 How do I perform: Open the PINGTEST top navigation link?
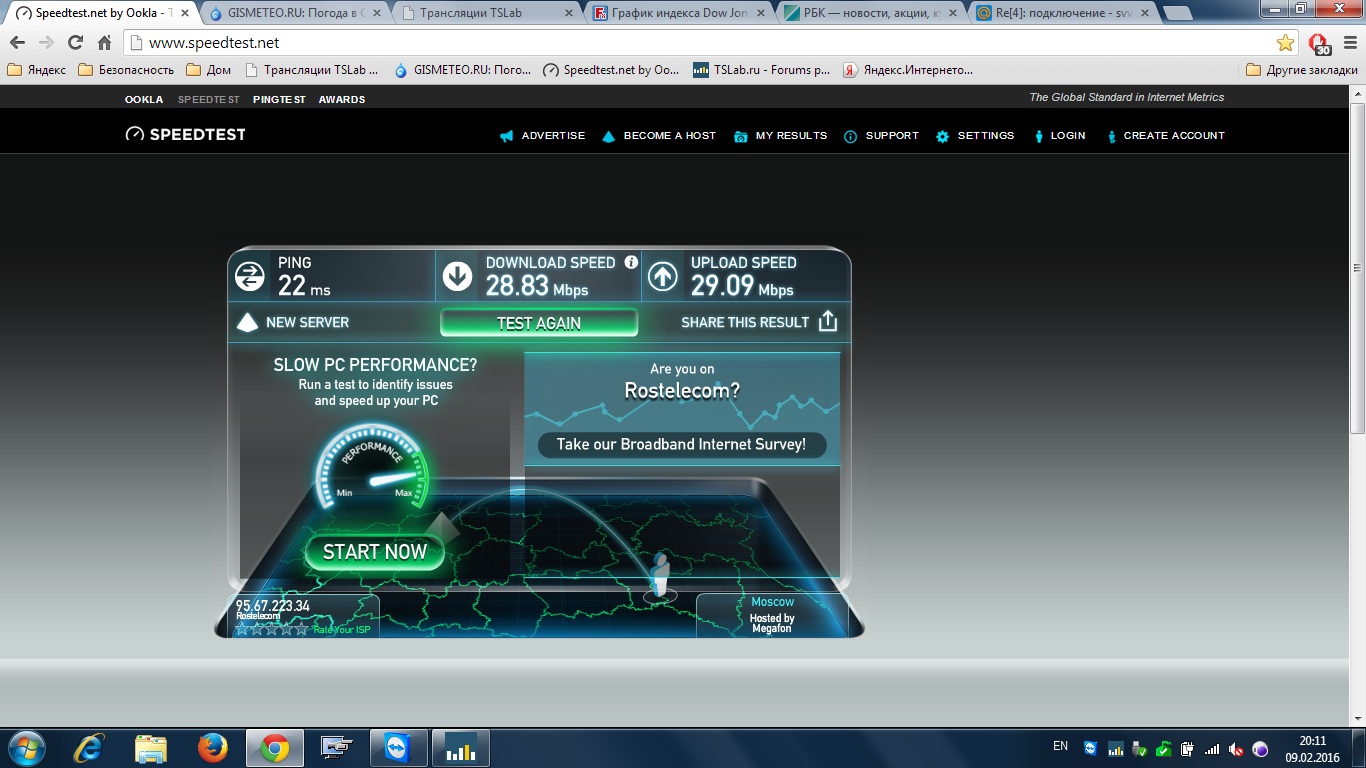click(279, 100)
